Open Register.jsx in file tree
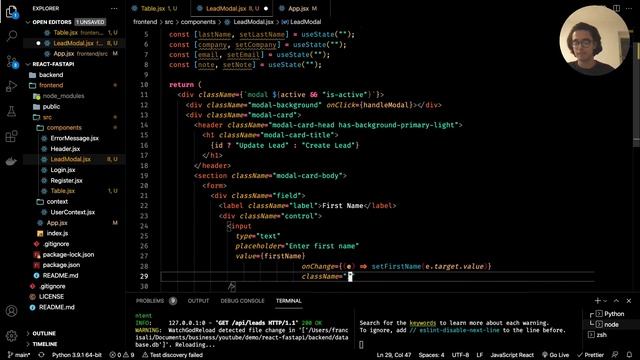The image size is (640, 360). pos(66,180)
